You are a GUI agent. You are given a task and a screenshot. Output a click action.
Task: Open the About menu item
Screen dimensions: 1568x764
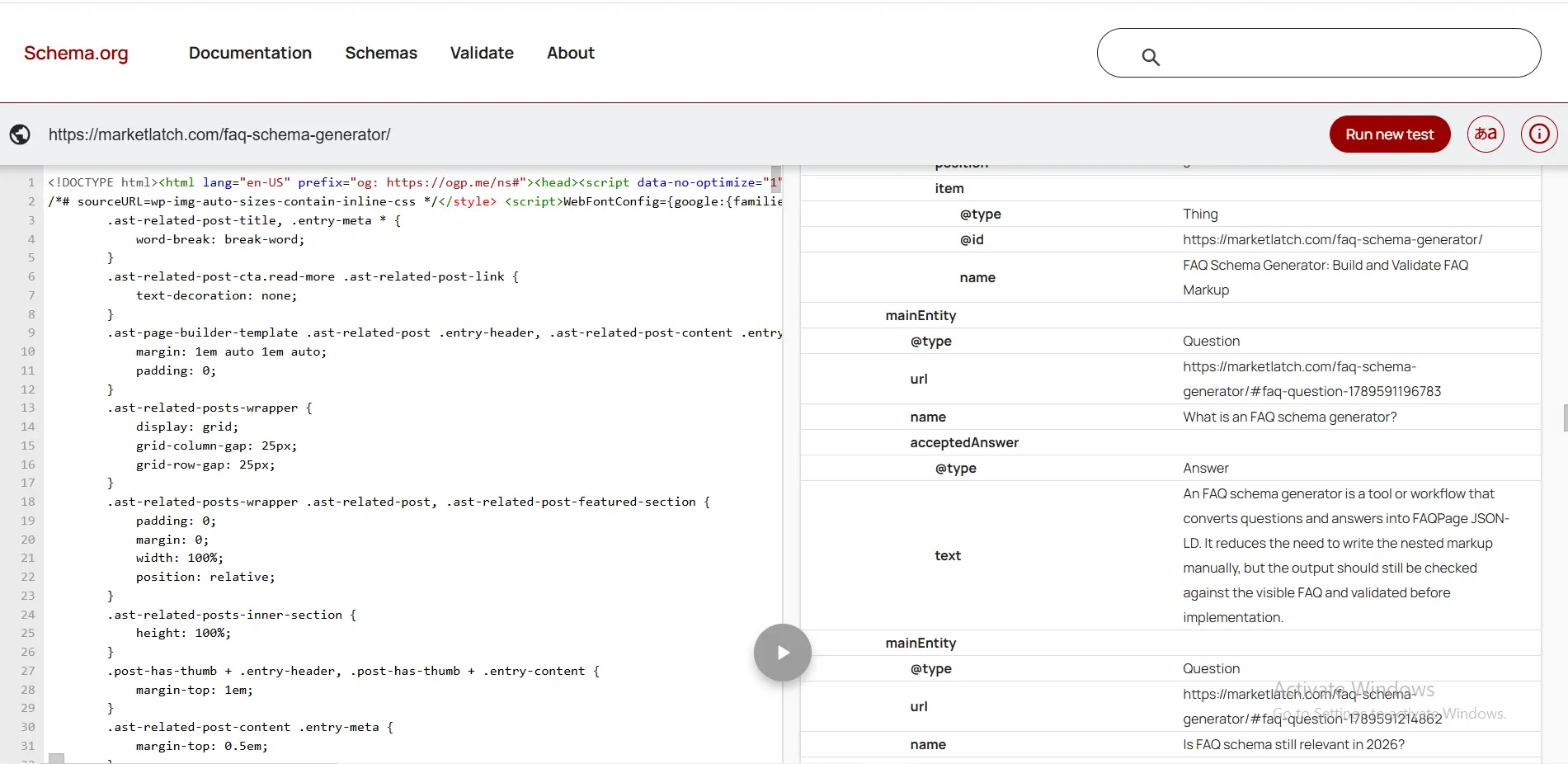571,53
